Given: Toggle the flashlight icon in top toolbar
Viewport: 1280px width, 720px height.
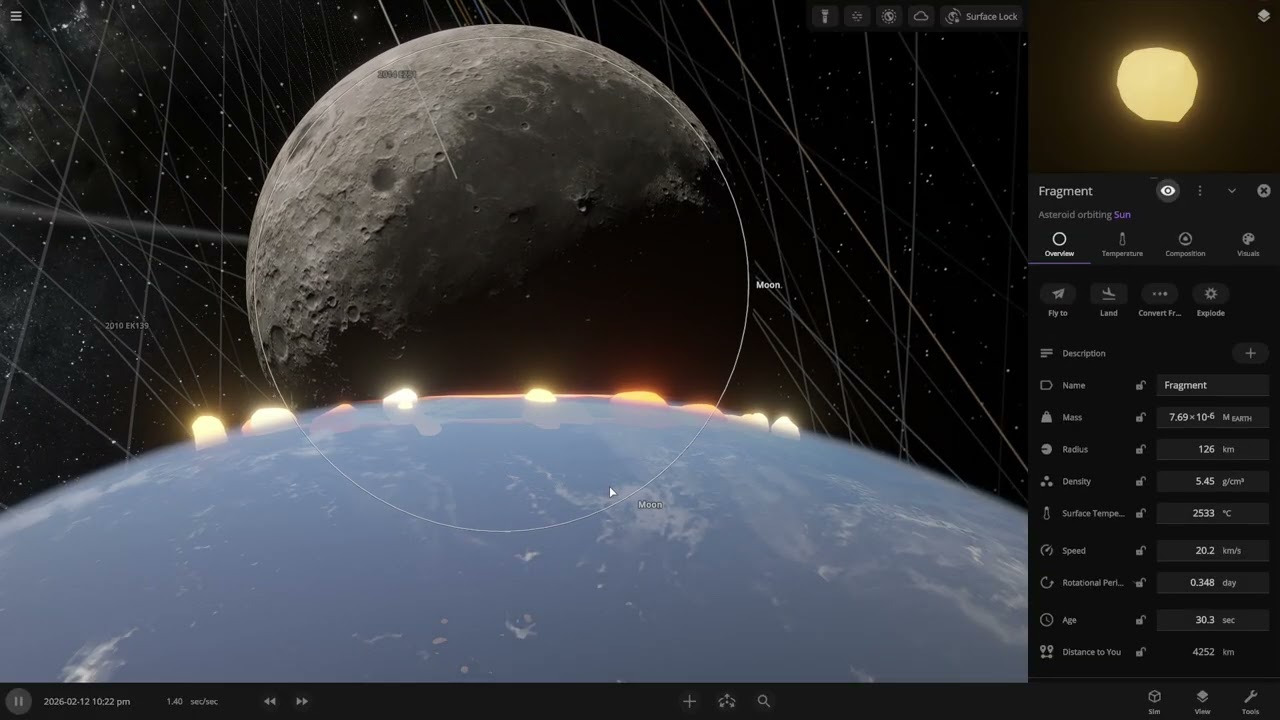Looking at the screenshot, I should click(825, 16).
